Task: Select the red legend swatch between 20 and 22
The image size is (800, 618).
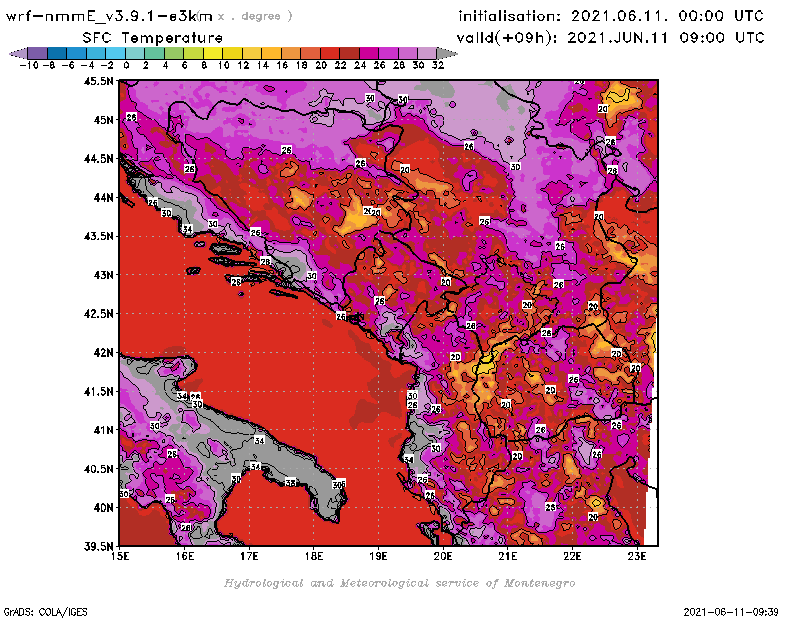Action: 330,53
